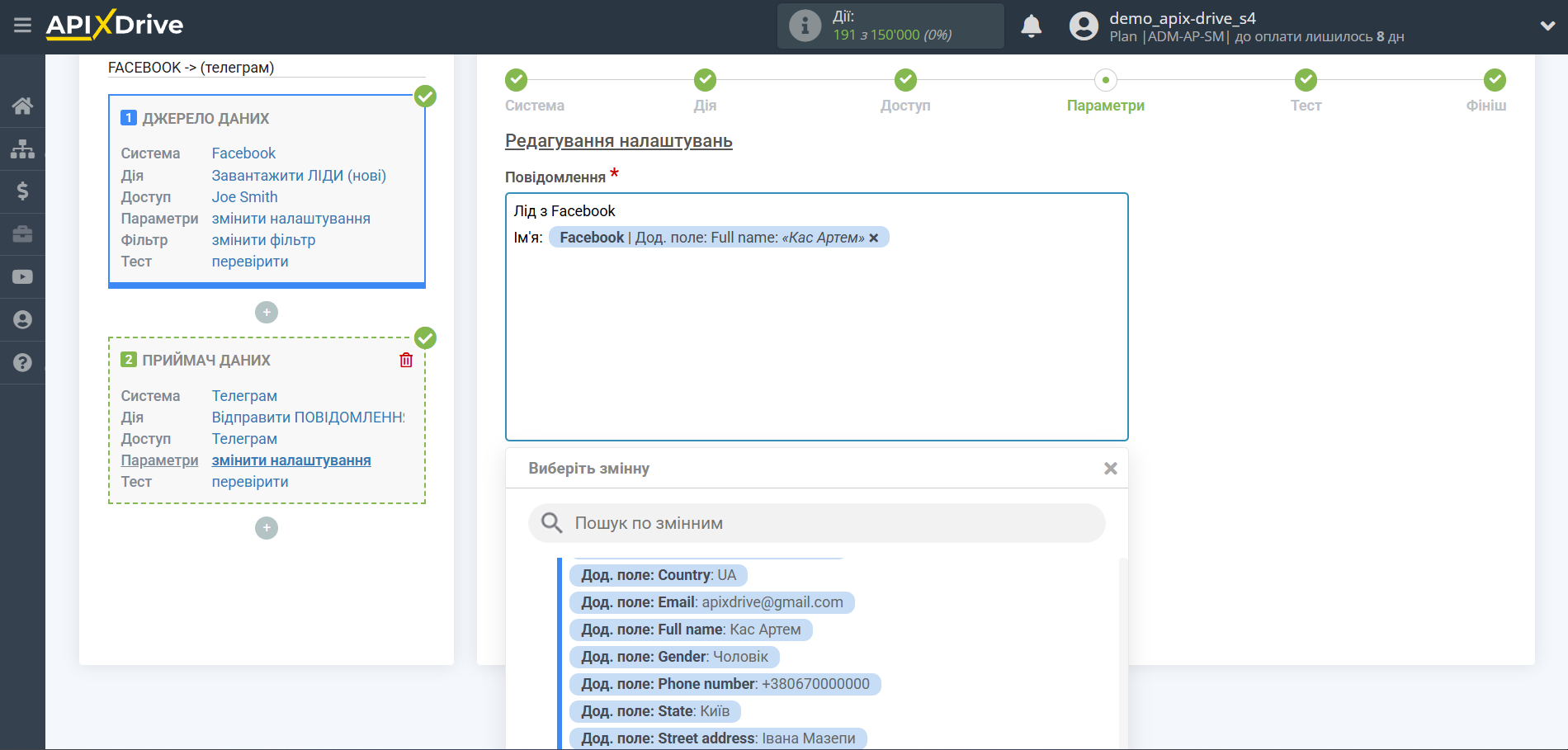Open billing dollar sign icon
This screenshot has width=1568, height=750.
coord(22,191)
